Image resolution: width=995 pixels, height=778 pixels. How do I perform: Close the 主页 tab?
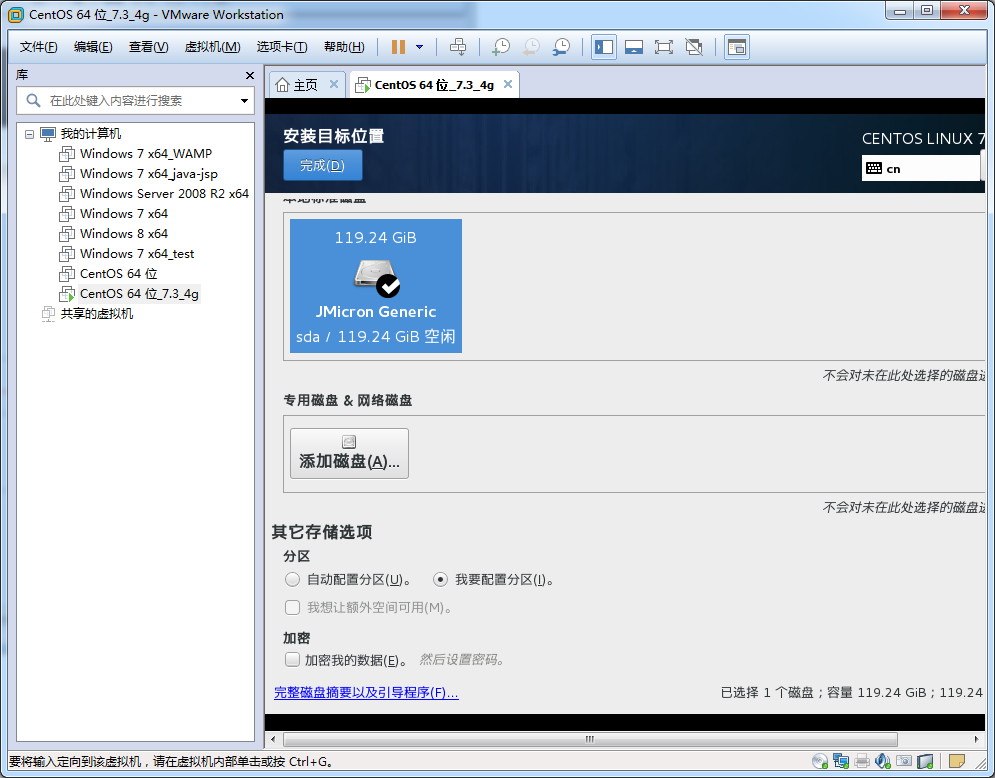point(334,84)
